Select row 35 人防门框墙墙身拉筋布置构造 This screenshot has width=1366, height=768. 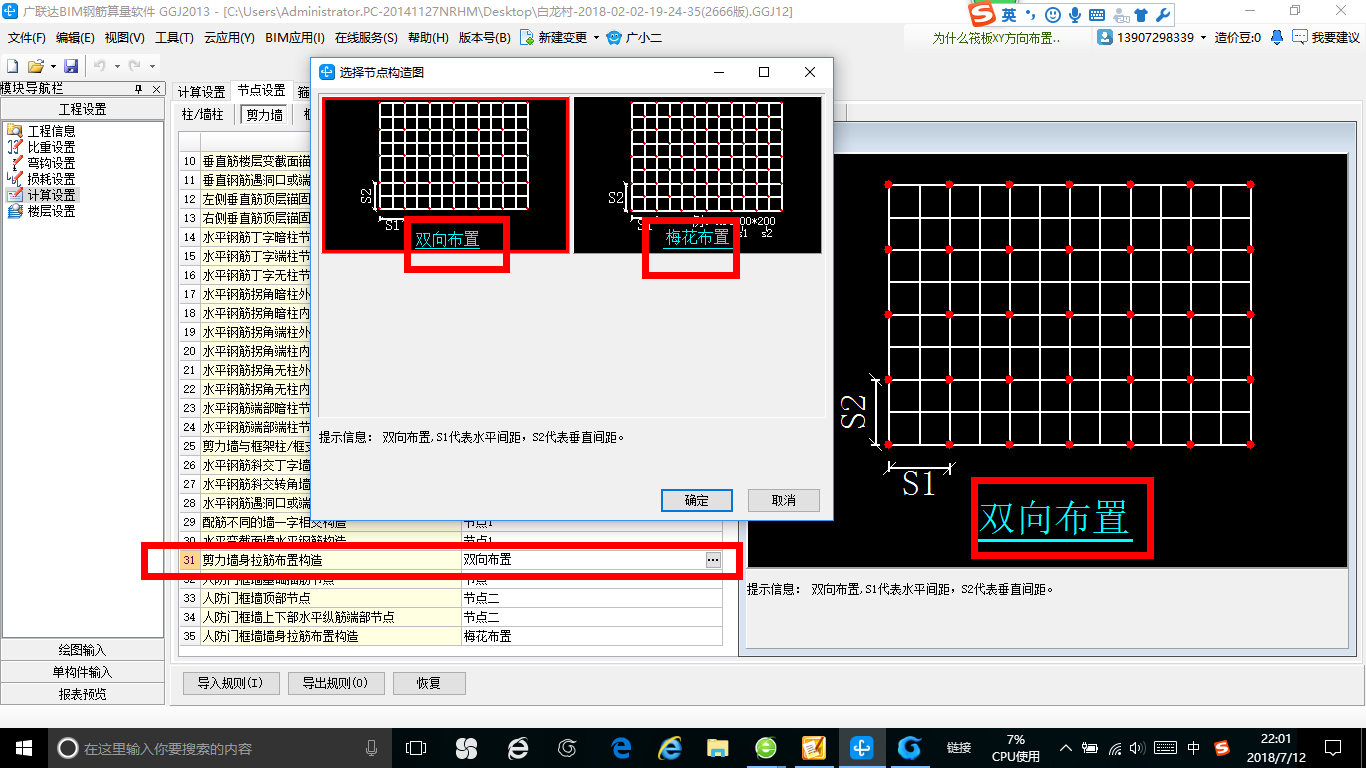pos(450,636)
